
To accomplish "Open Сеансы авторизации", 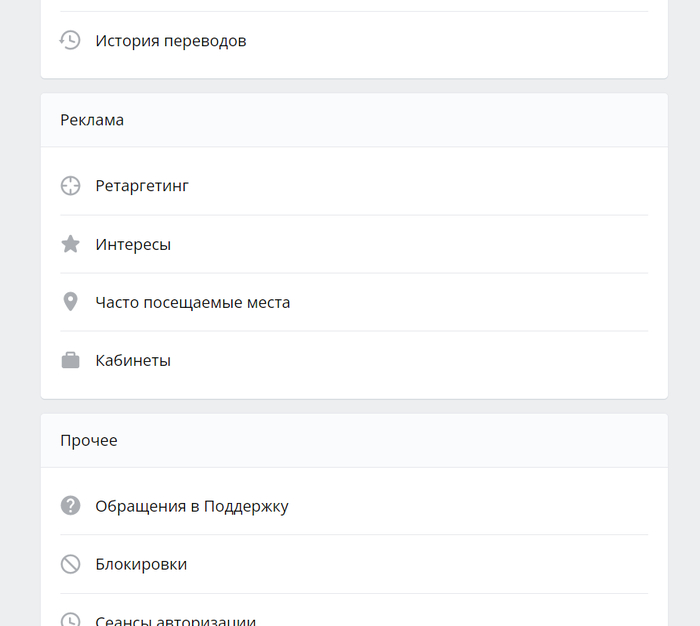I will 175,620.
